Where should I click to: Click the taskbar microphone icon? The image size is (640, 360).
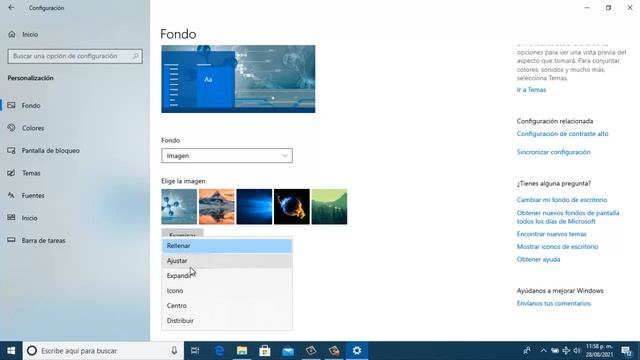pyautogui.click(x=174, y=351)
